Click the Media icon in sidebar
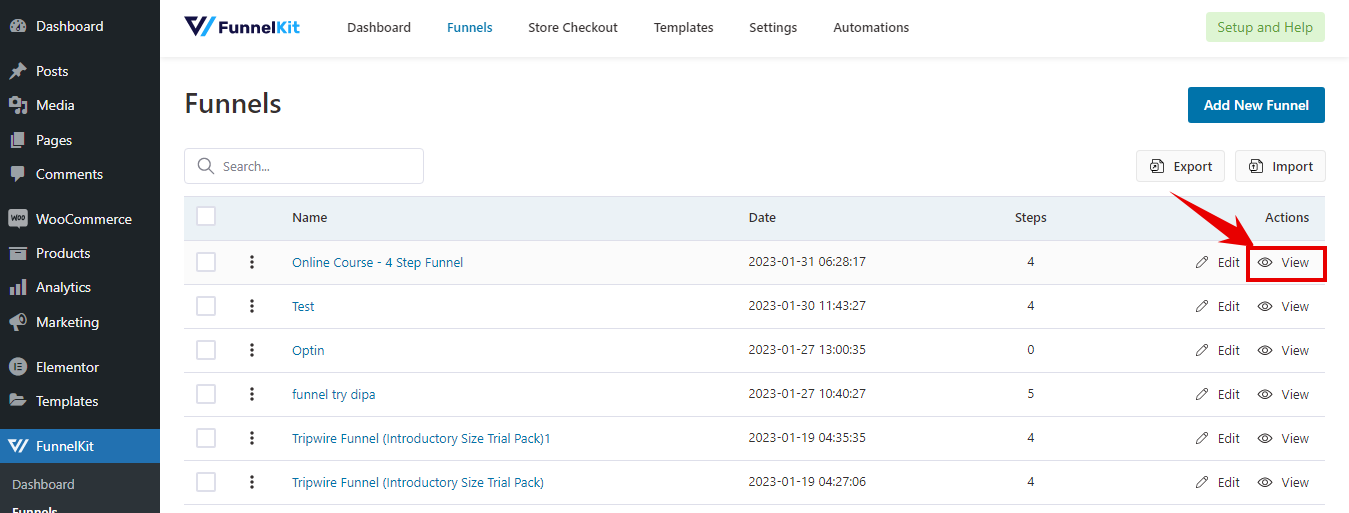The width and height of the screenshot is (1349, 513). coord(18,105)
